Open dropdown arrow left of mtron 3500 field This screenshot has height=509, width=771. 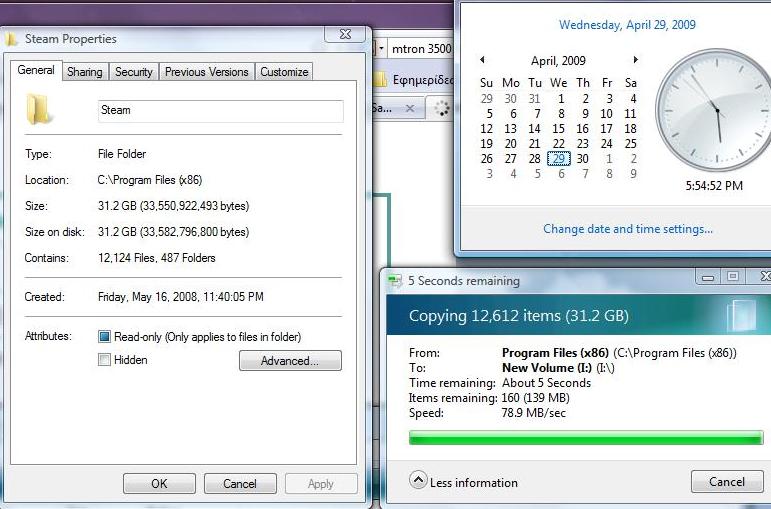coord(381,49)
